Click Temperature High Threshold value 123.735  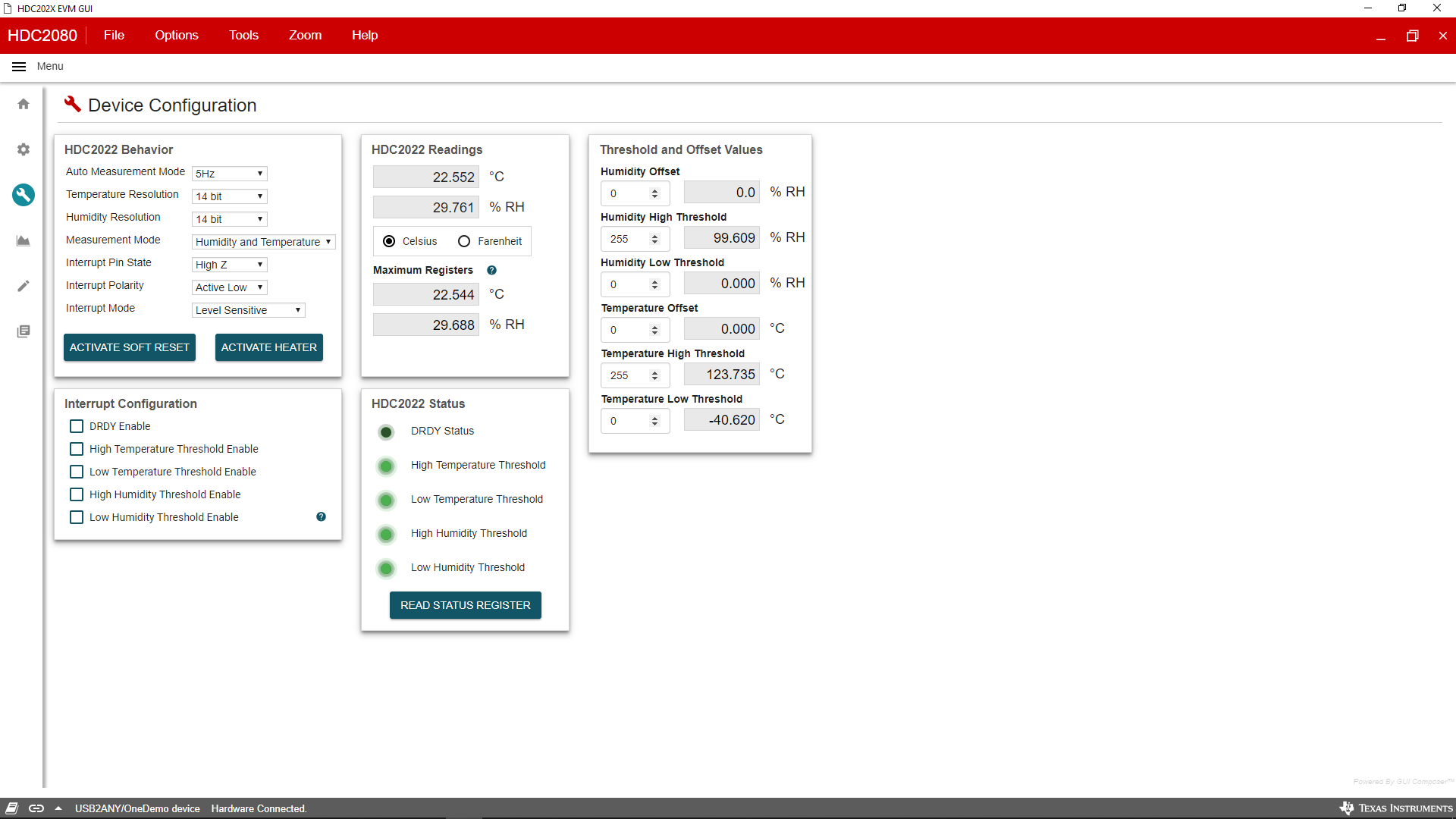tap(722, 374)
